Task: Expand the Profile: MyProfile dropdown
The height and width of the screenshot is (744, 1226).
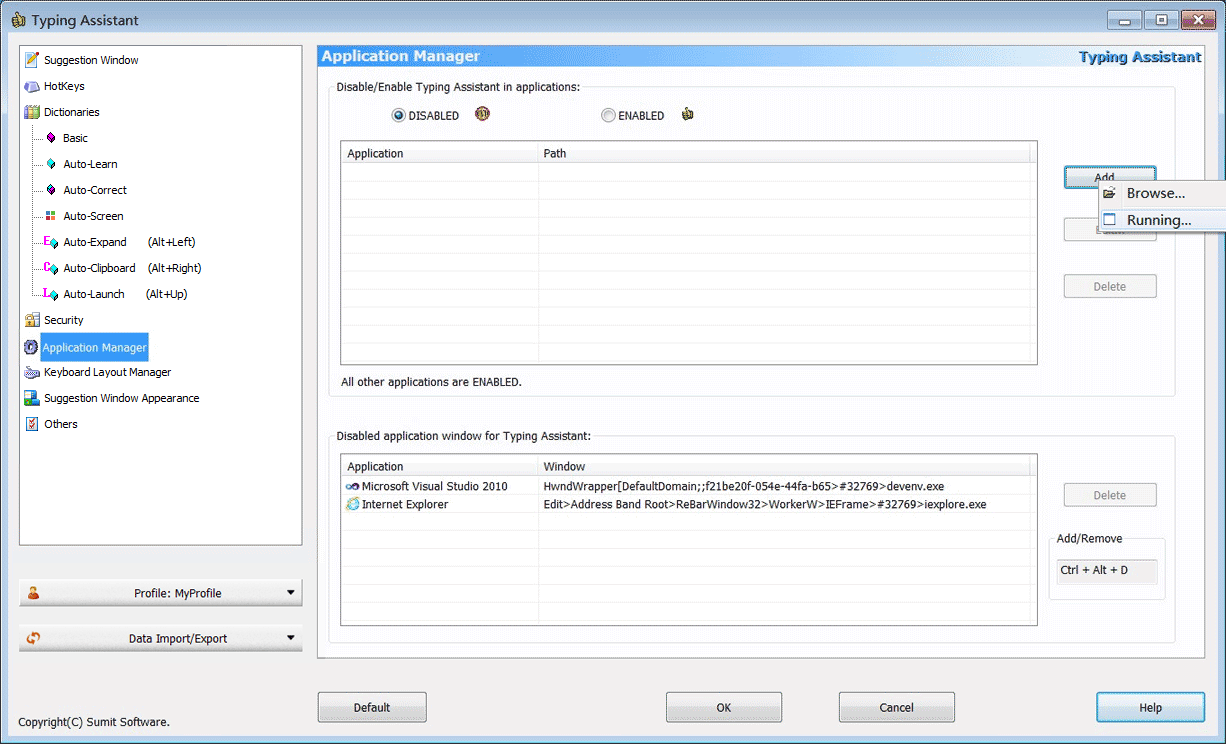Action: point(160,592)
